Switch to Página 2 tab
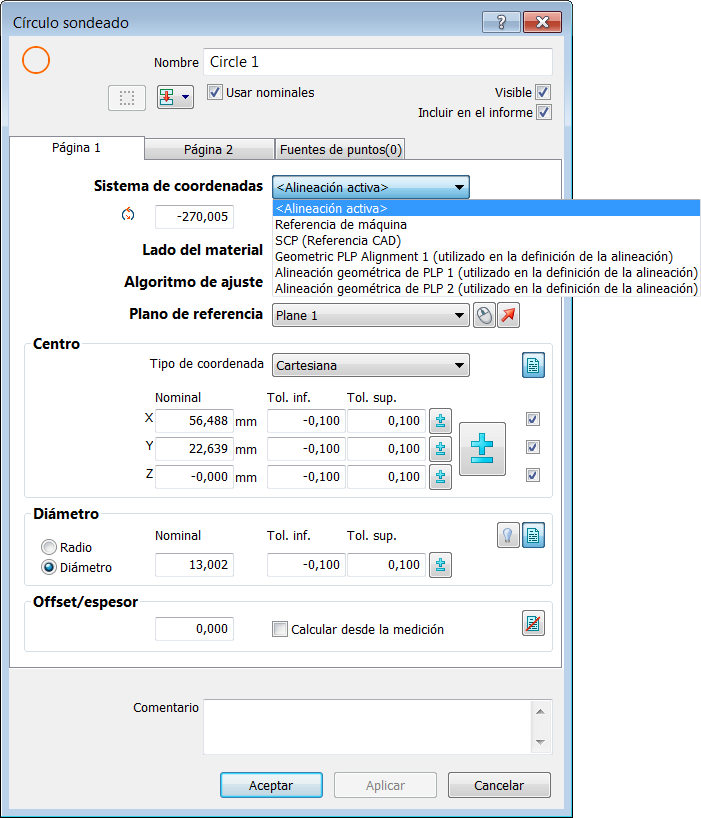This screenshot has width=701, height=818. [209, 150]
